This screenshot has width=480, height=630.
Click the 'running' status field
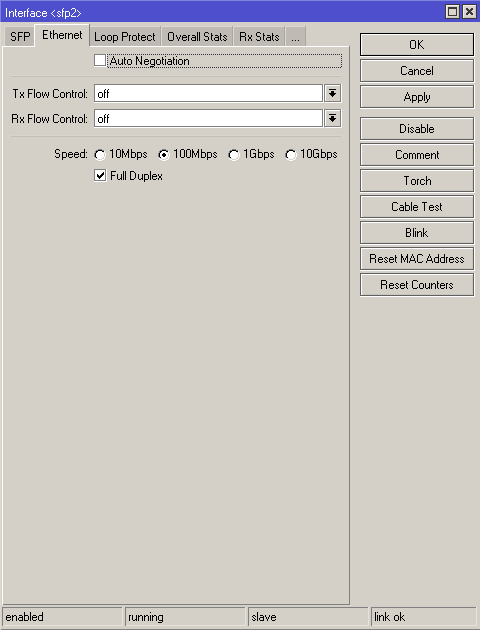pos(185,617)
